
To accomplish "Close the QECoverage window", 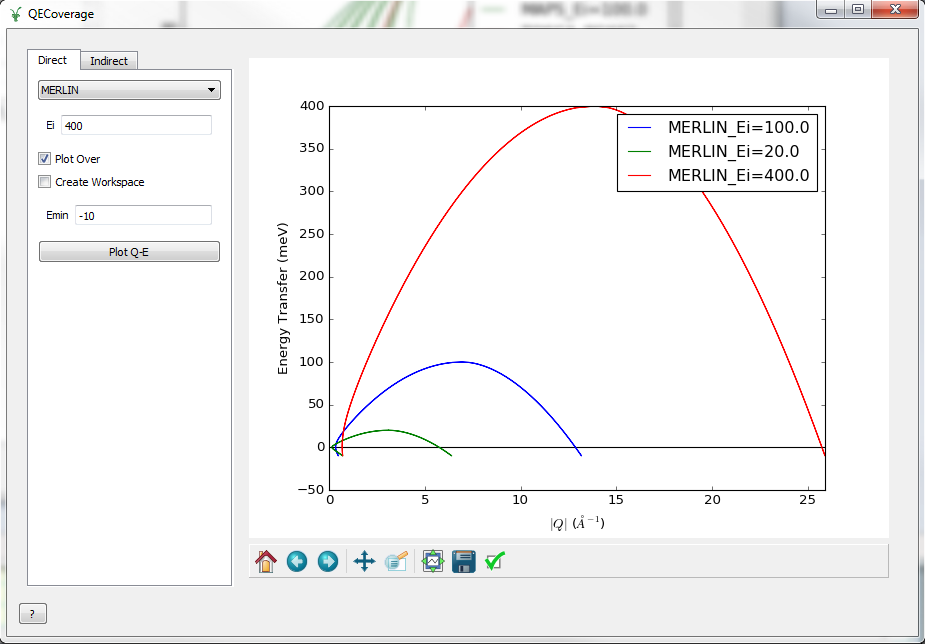I will click(896, 9).
